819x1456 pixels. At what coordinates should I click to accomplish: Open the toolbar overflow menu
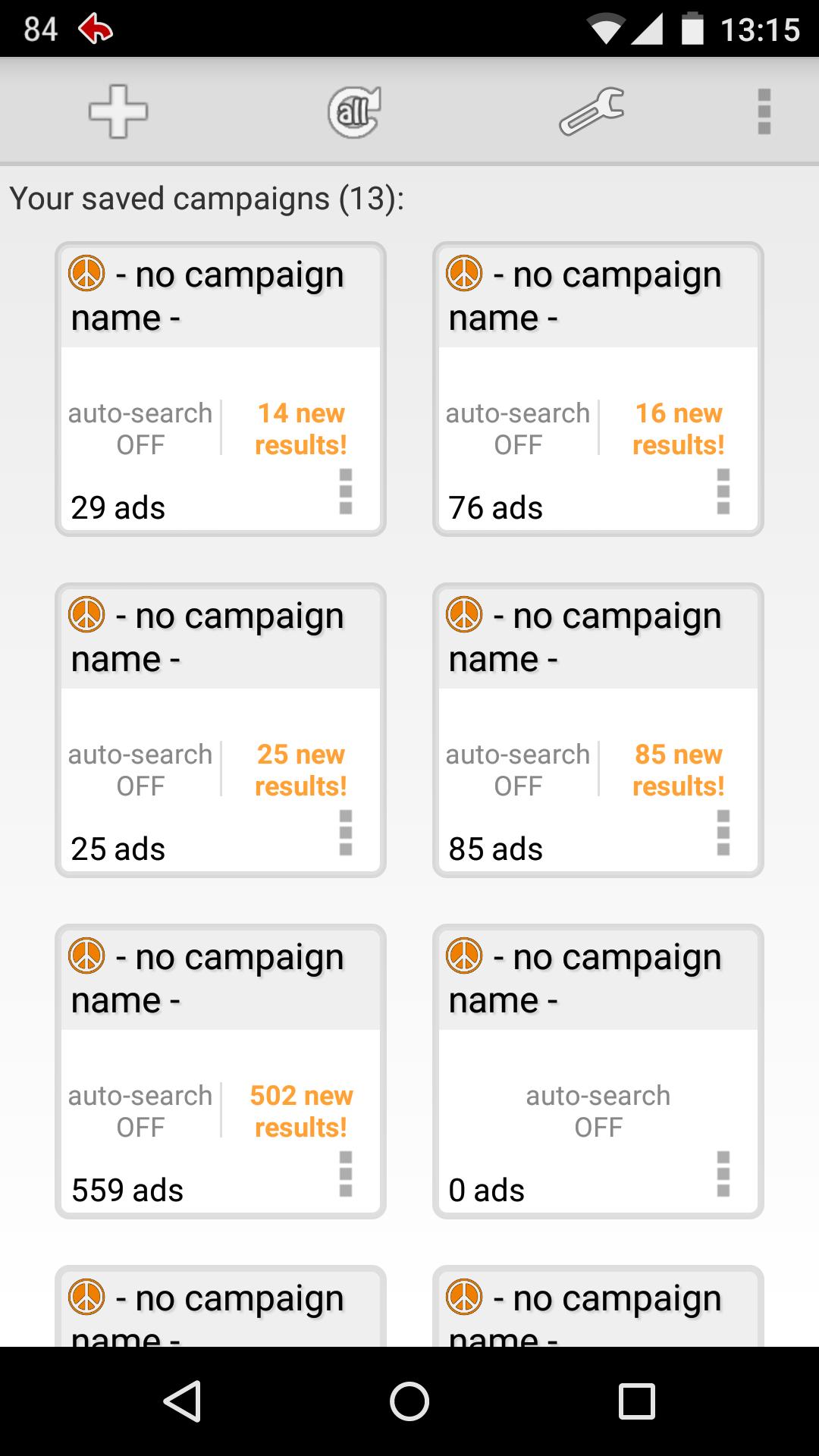(x=763, y=111)
